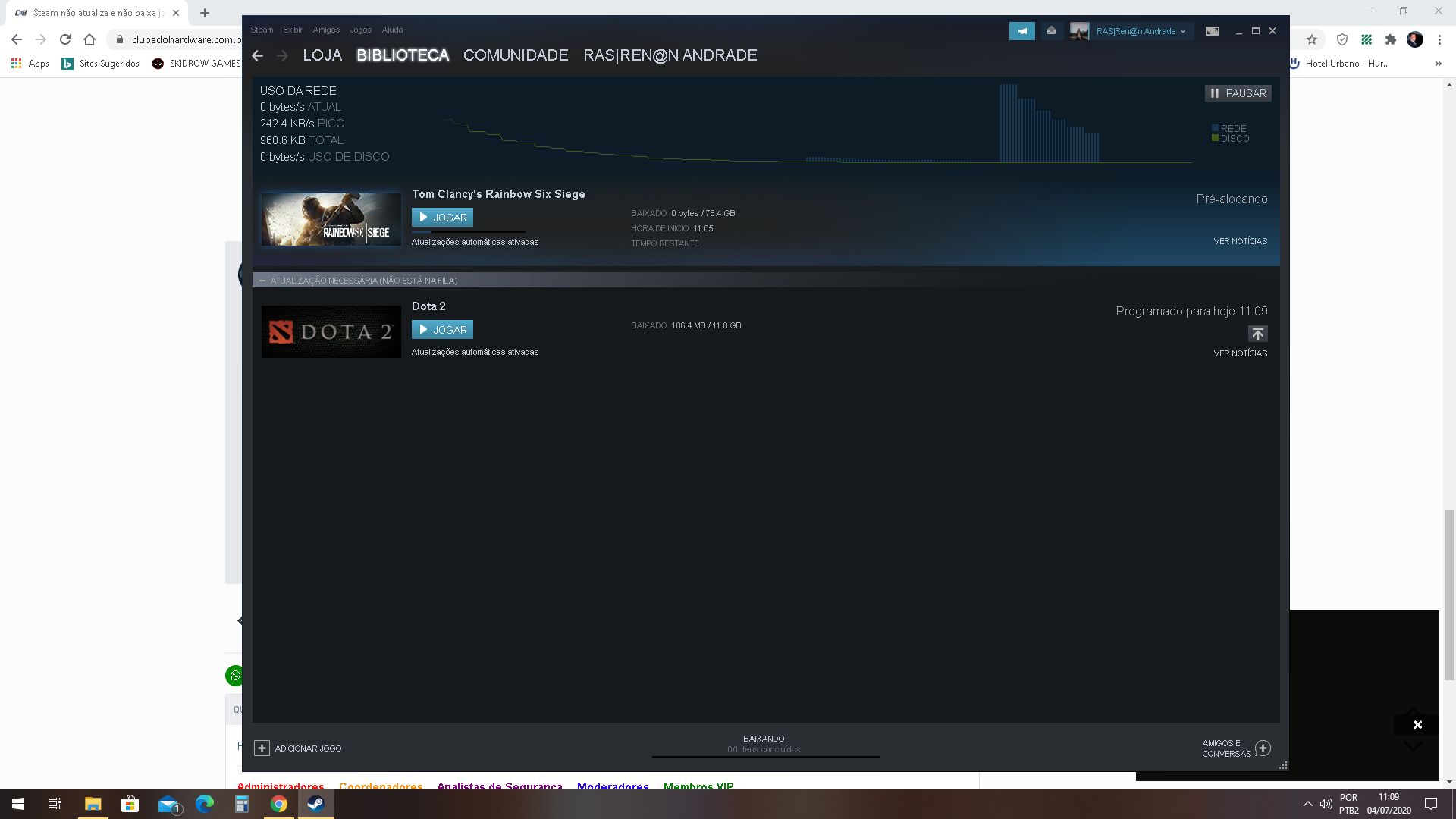Viewport: 1456px width, 819px height.
Task: Toggle automatic updates for Dota 2
Action: pyautogui.click(x=474, y=351)
